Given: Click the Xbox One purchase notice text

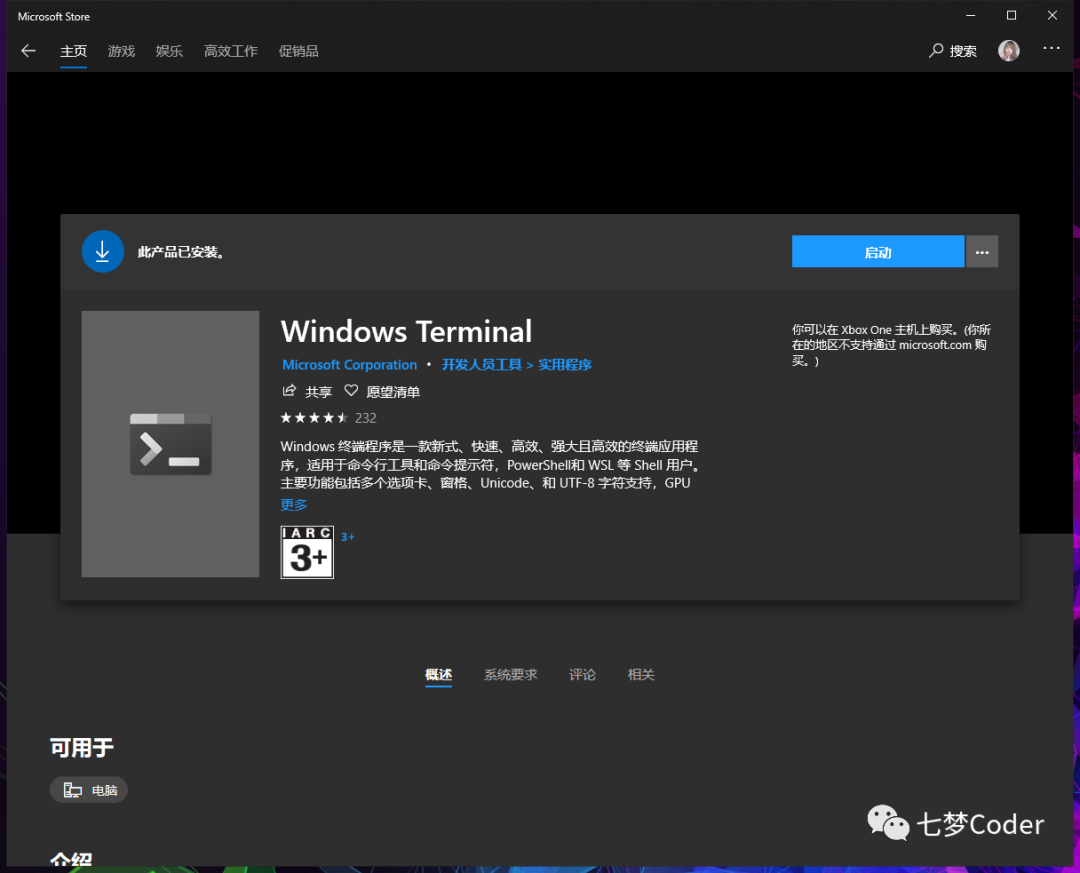Looking at the screenshot, I should (891, 345).
